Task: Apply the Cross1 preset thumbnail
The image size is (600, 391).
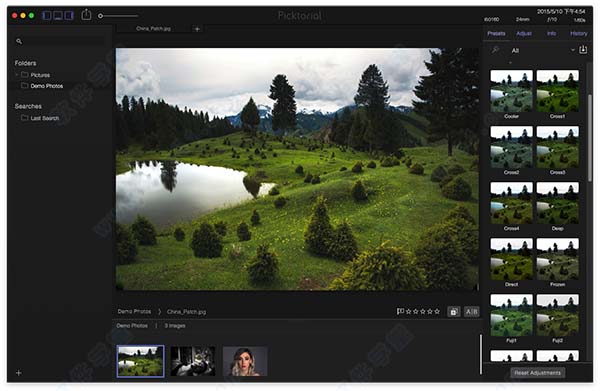Action: [558, 91]
